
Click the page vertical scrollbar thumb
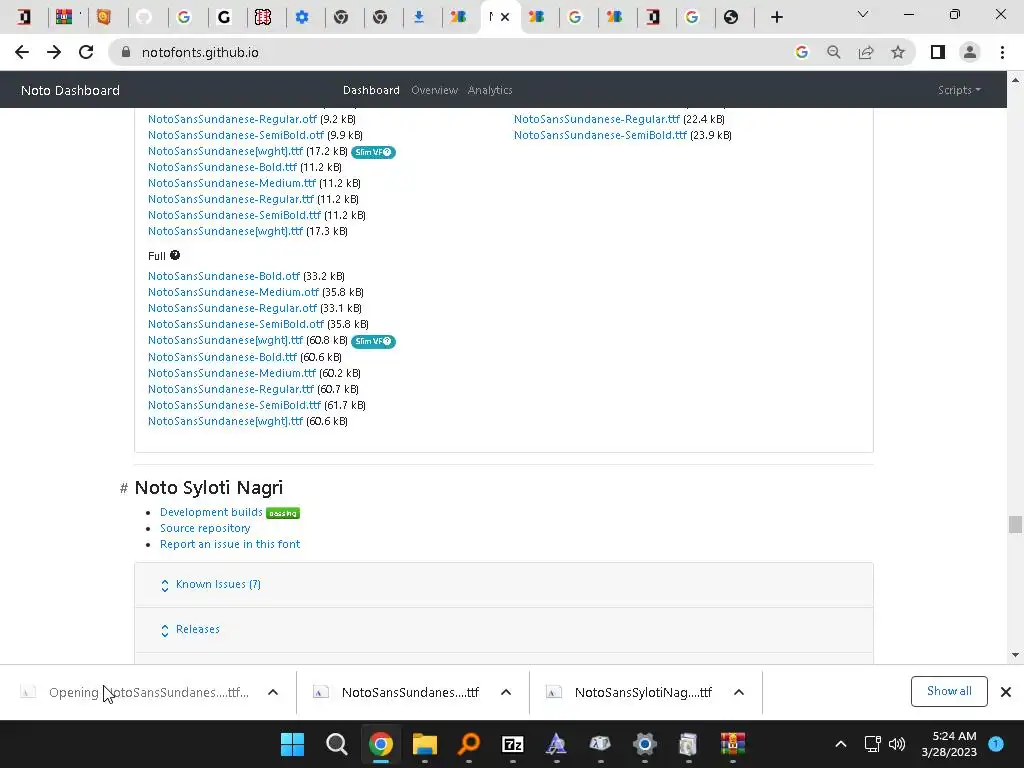point(1015,524)
